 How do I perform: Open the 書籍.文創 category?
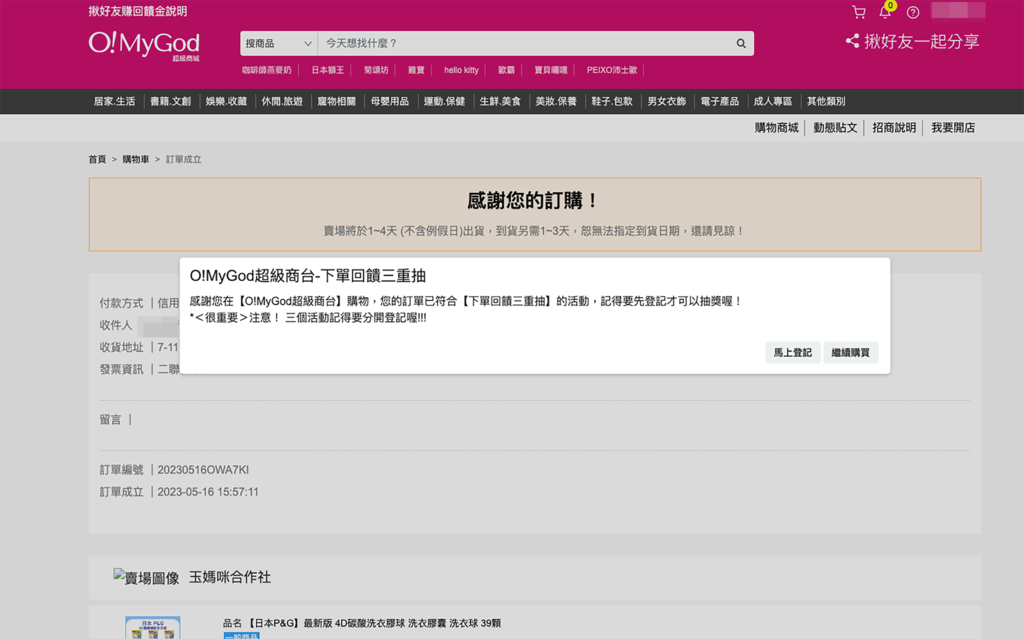(170, 101)
